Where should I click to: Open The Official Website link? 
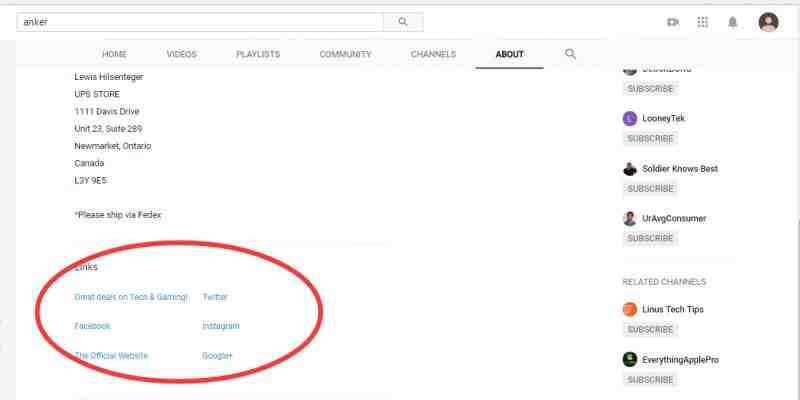pyautogui.click(x=111, y=356)
